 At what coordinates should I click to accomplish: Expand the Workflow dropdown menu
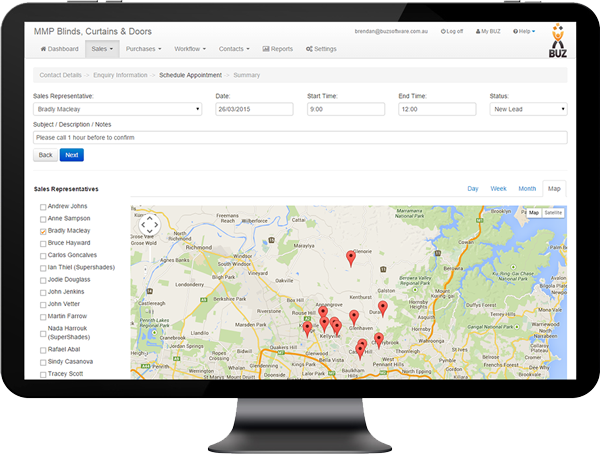tap(190, 49)
